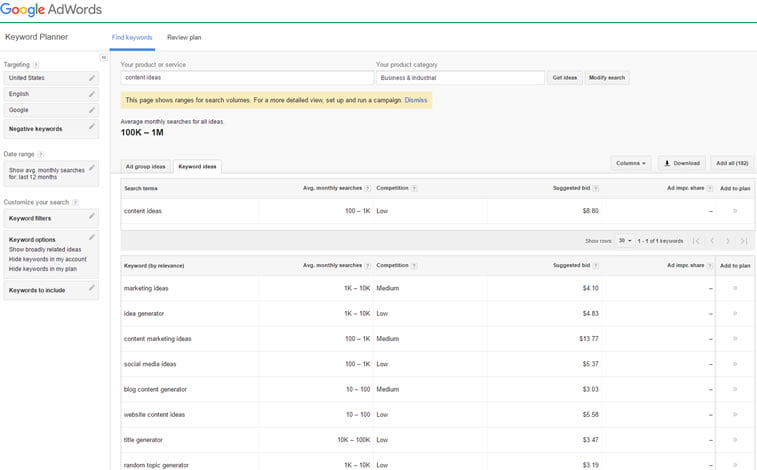Click 'Hide keywords in my plan' option
Image resolution: width=757 pixels, height=470 pixels.
pos(42,269)
